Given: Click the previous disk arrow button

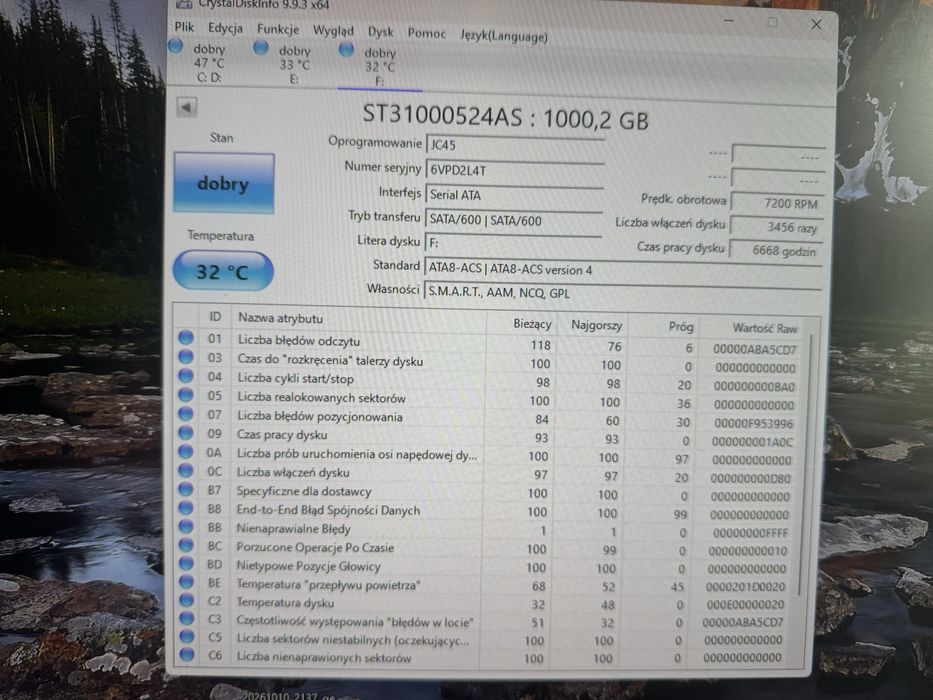Looking at the screenshot, I should 186,108.
